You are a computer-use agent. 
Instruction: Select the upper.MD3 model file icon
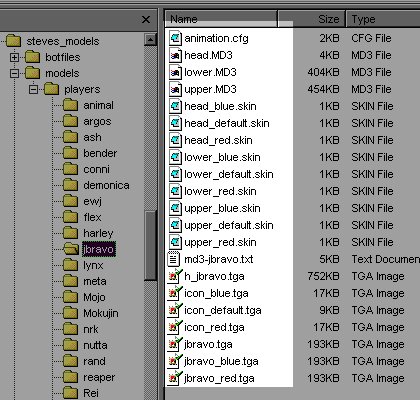(175, 89)
